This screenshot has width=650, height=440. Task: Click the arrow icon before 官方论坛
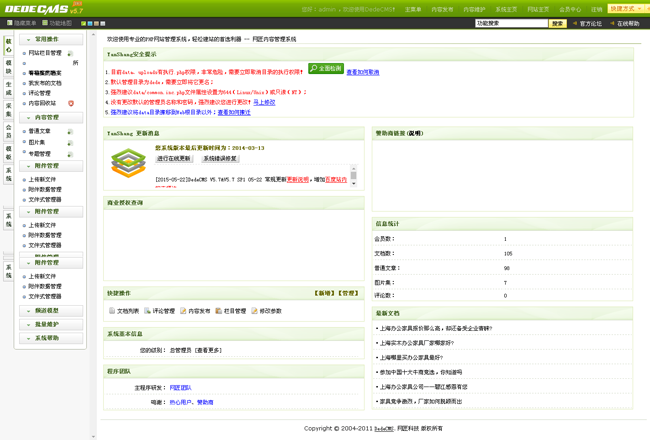click(575, 24)
